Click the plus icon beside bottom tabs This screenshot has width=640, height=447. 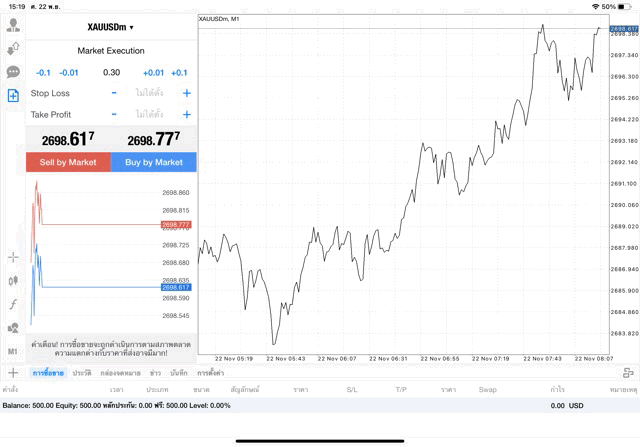click(x=13, y=373)
